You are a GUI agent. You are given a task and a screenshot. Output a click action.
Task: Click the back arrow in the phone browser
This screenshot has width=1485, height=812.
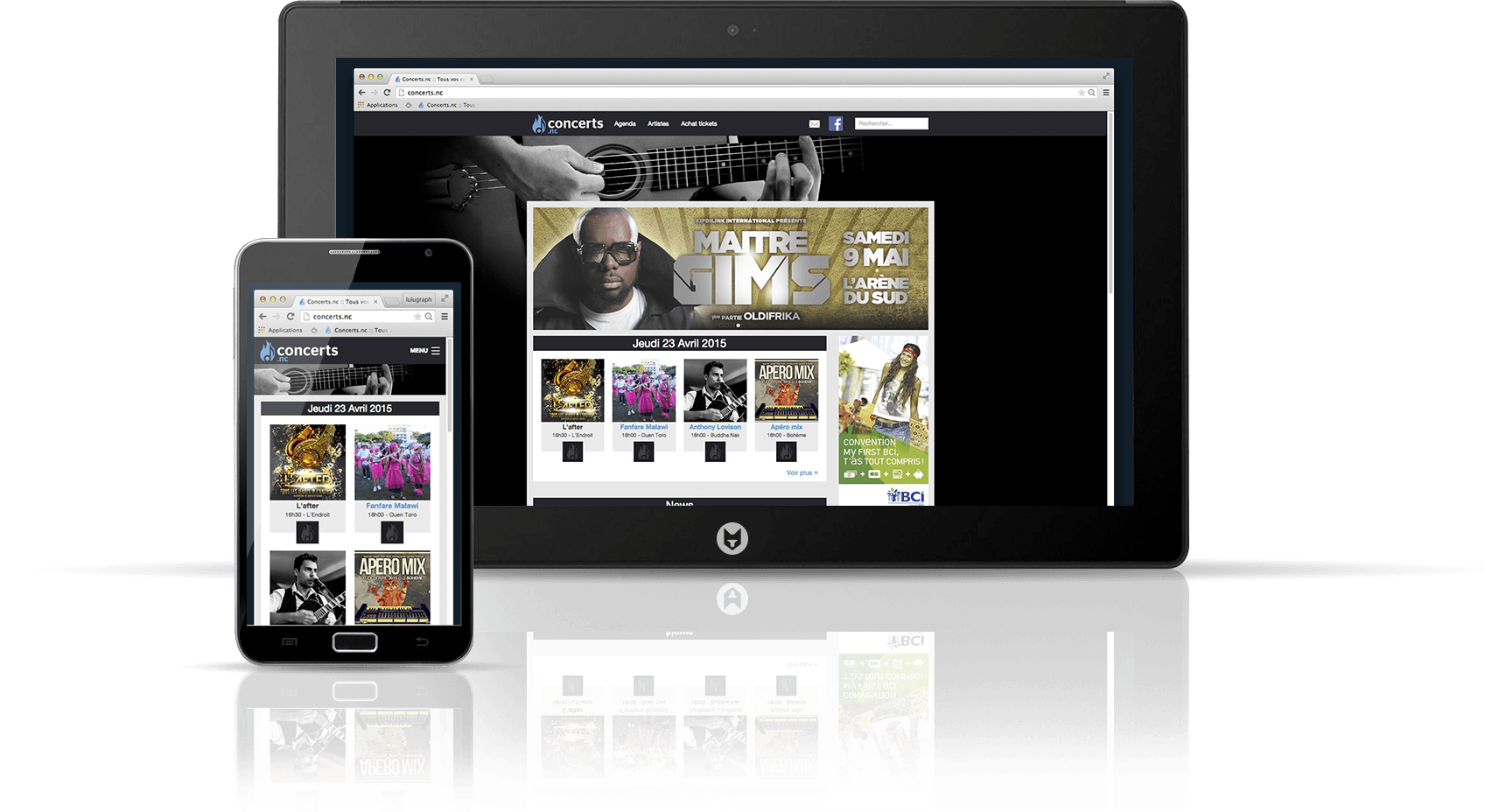coord(263,316)
